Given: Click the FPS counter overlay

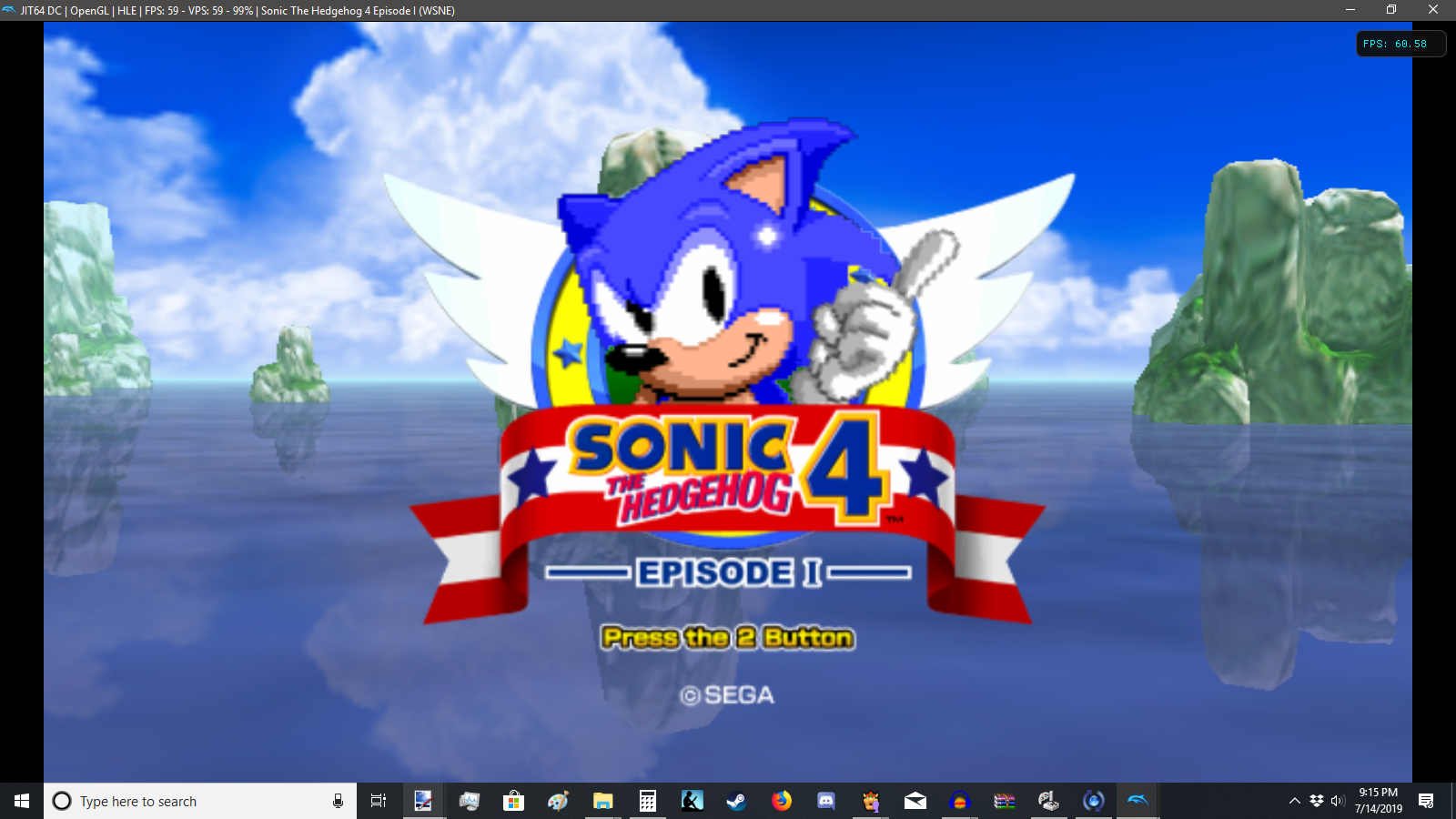Looking at the screenshot, I should coord(1400,44).
